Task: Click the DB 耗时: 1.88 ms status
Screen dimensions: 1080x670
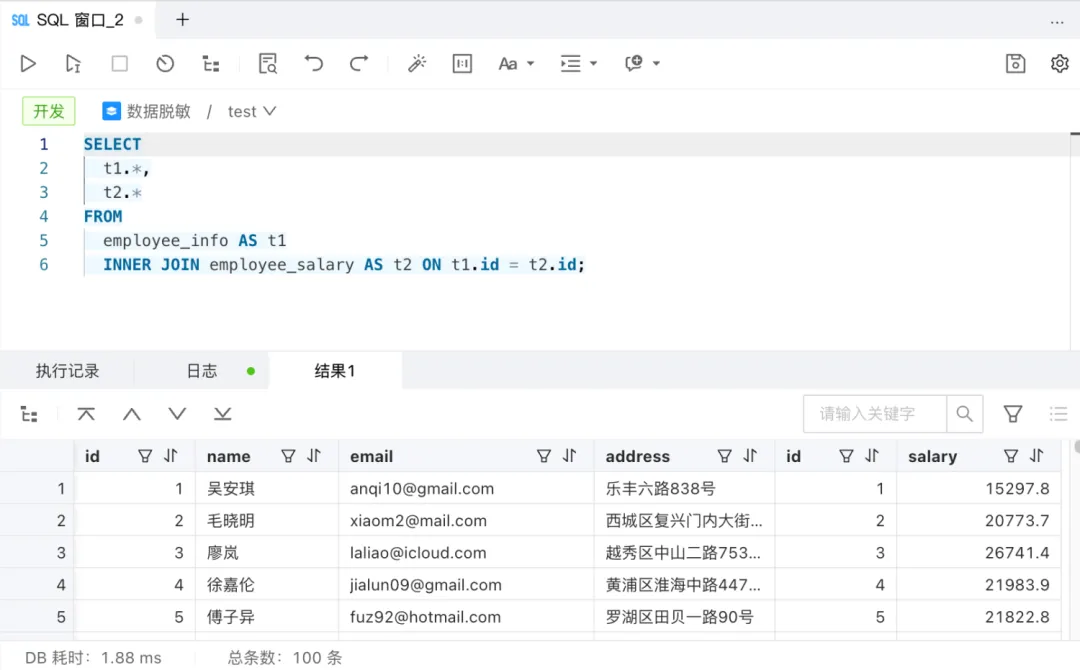Action: tap(93, 658)
